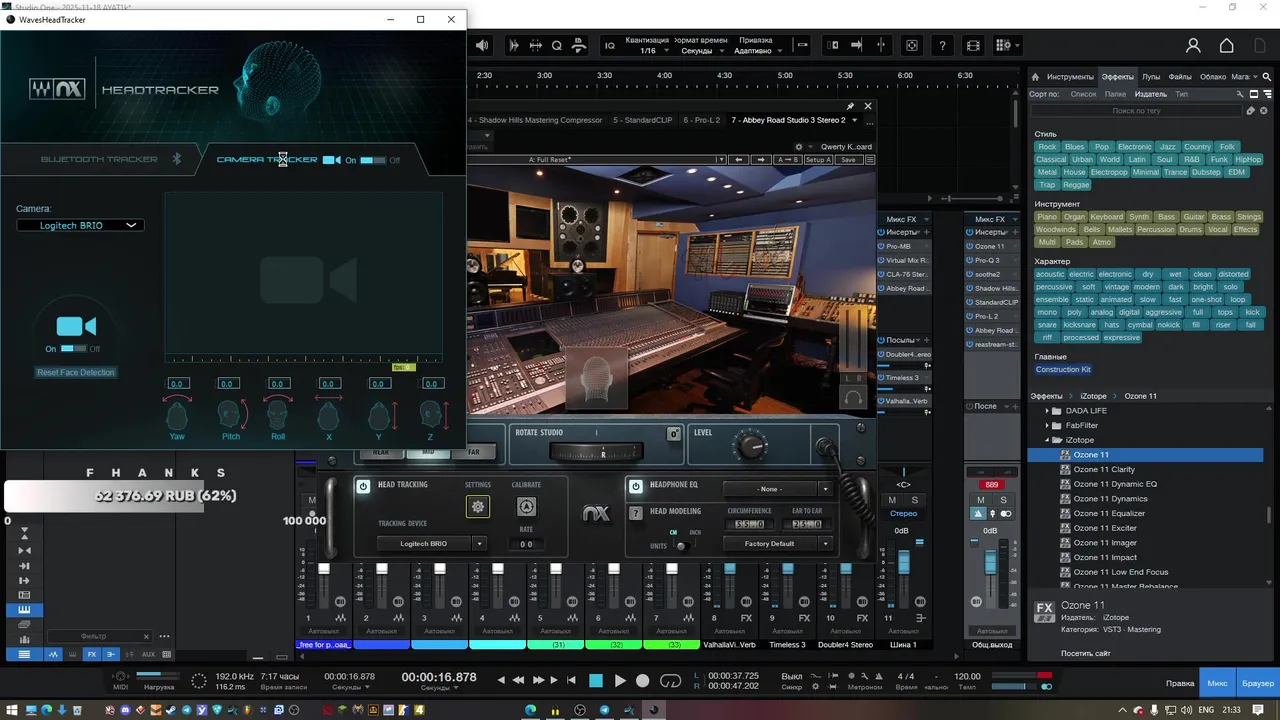Open the Лупы browser tab

point(1151,77)
